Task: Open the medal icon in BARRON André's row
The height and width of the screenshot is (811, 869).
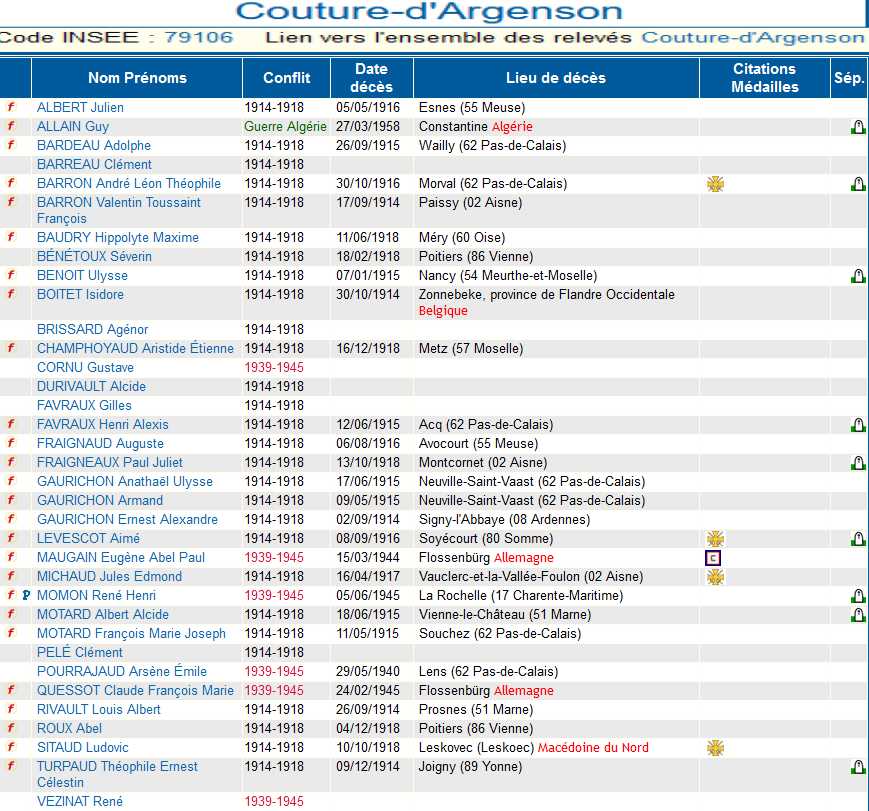Action: [x=715, y=184]
